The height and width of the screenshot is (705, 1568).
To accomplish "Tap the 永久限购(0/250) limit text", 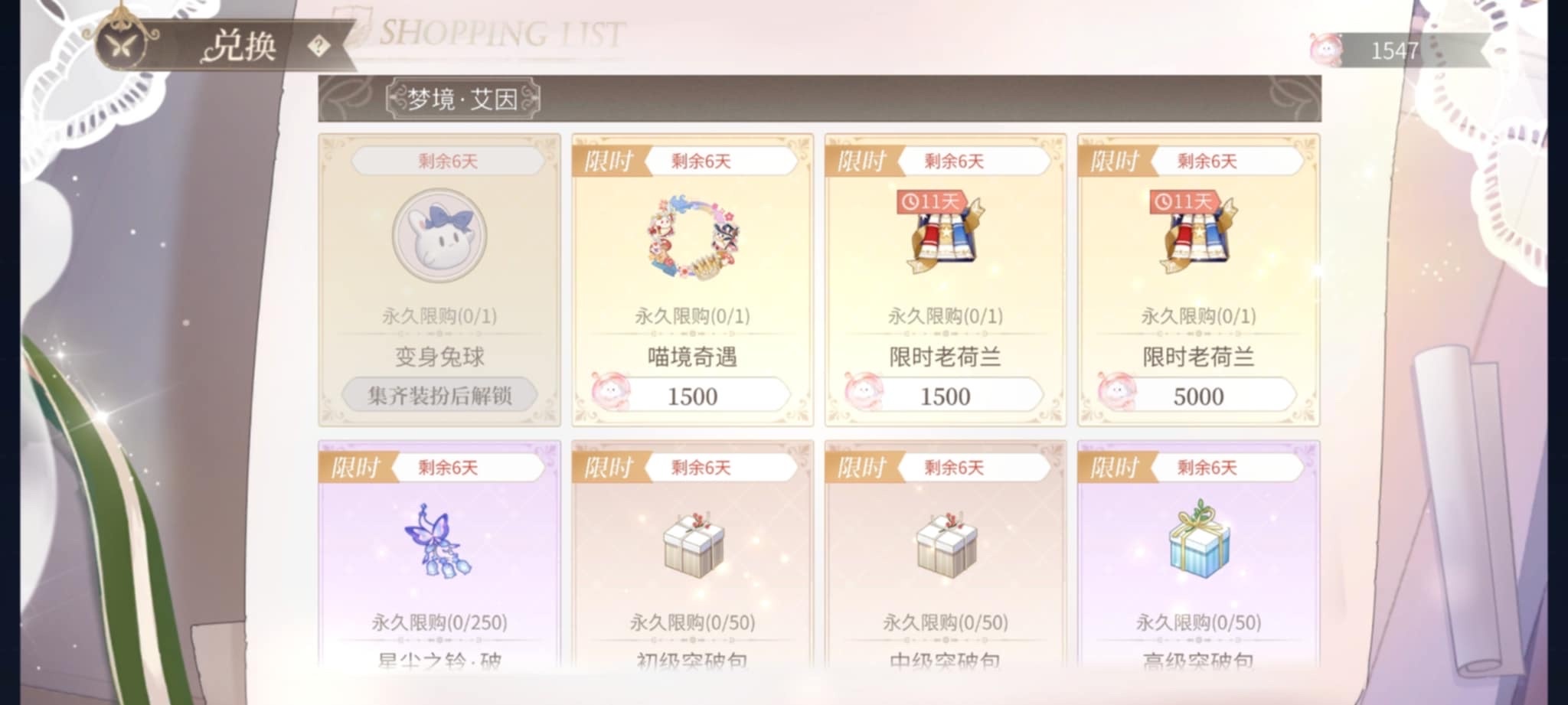I will click(x=439, y=622).
